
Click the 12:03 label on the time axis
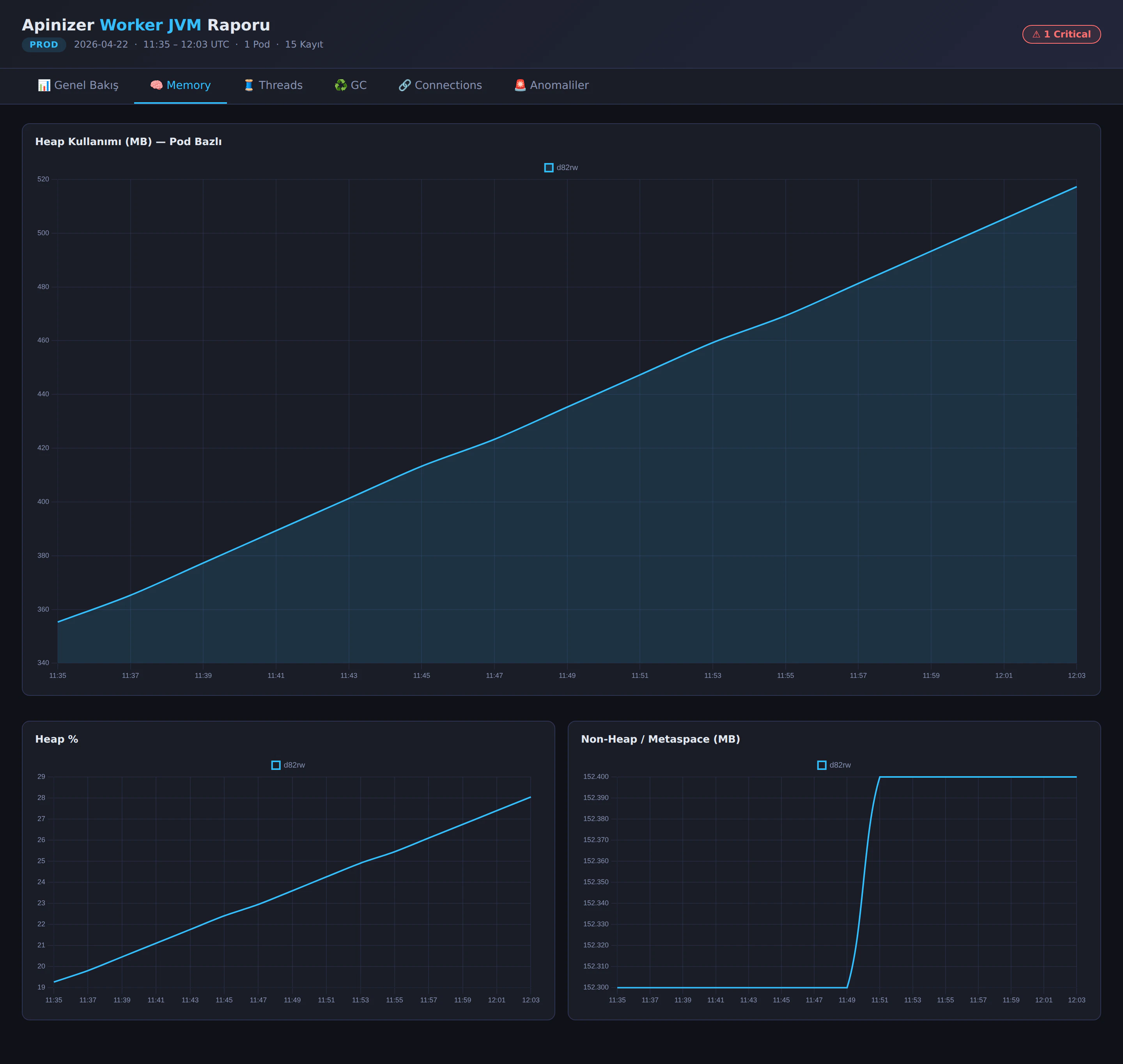click(1077, 675)
